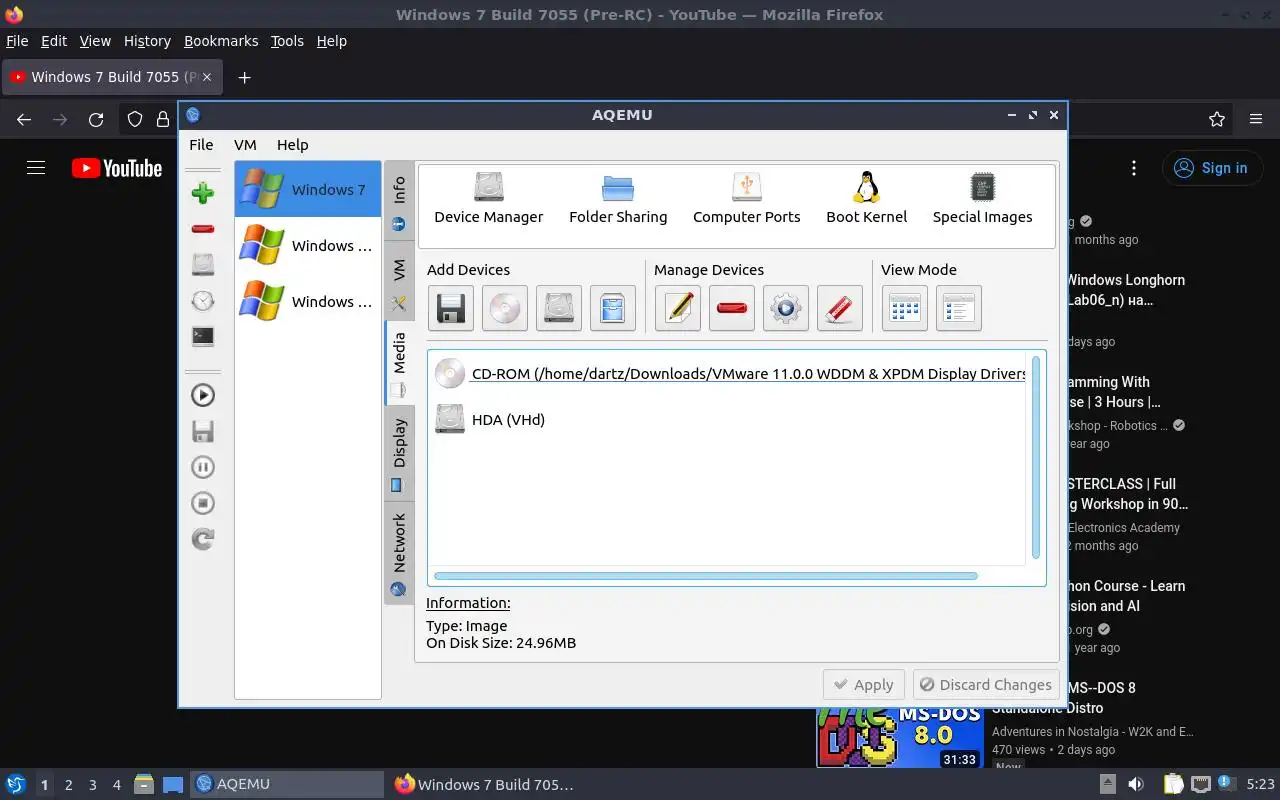Switch to icon grid view mode

pos(905,308)
